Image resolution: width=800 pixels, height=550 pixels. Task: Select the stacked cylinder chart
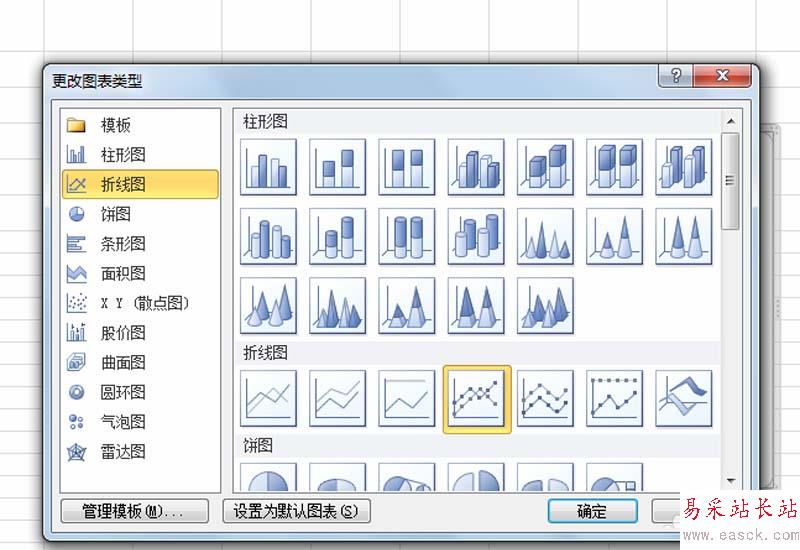tap(338, 236)
